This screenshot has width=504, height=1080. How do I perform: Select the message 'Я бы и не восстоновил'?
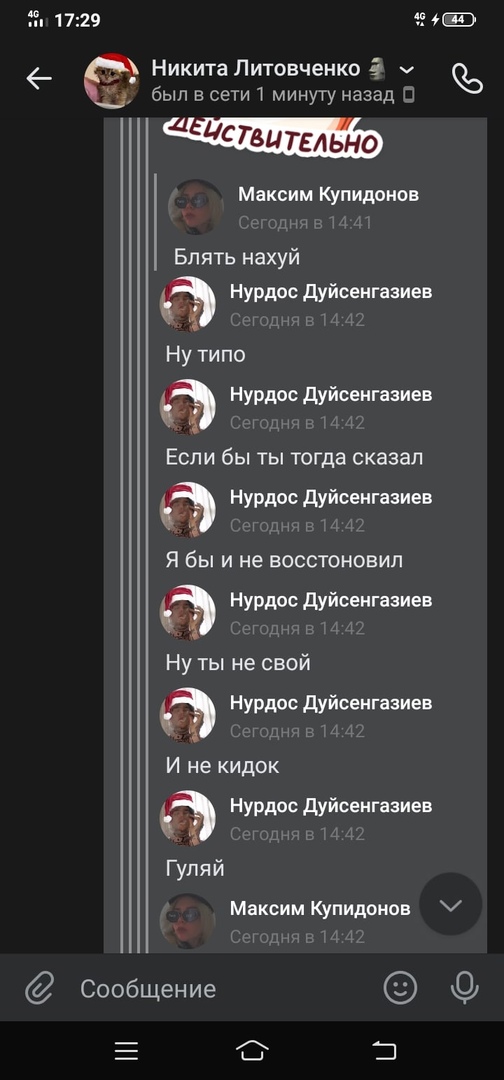284,560
